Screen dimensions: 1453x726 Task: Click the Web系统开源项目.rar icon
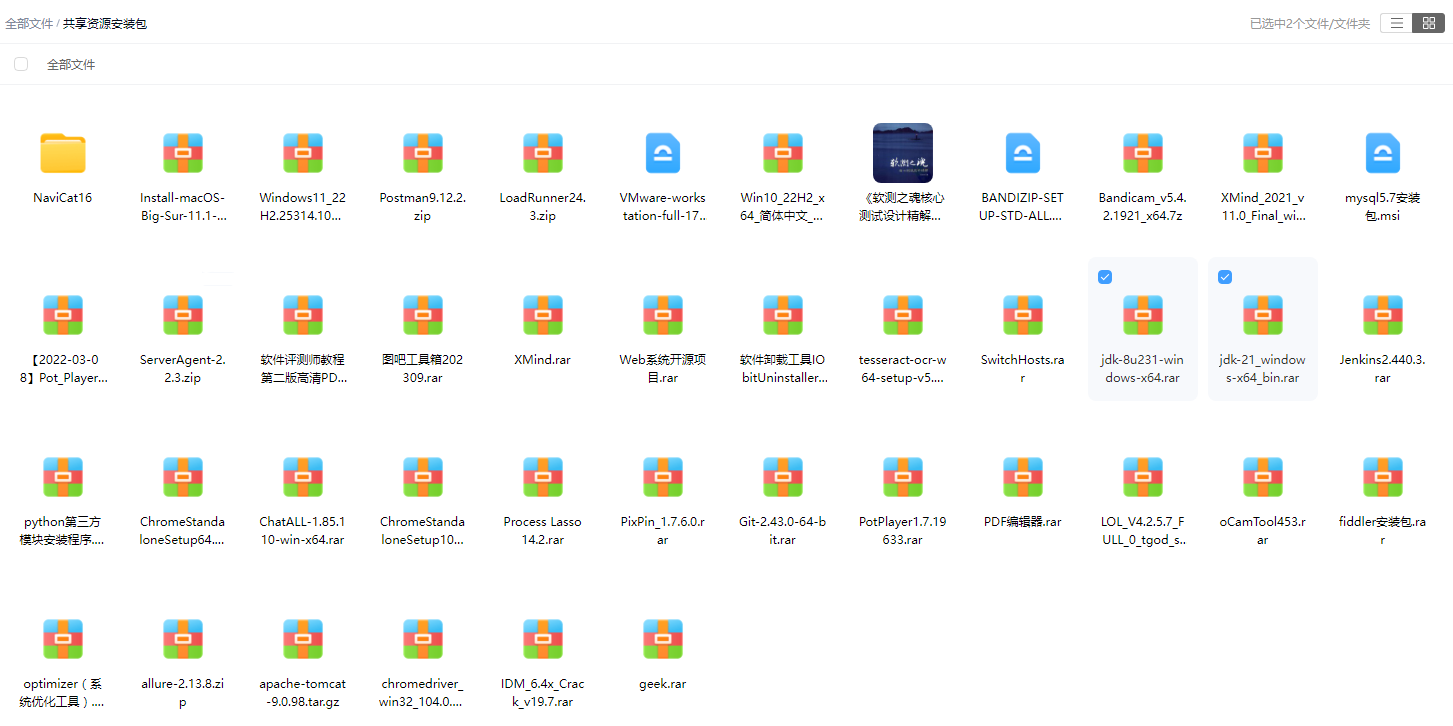point(662,315)
